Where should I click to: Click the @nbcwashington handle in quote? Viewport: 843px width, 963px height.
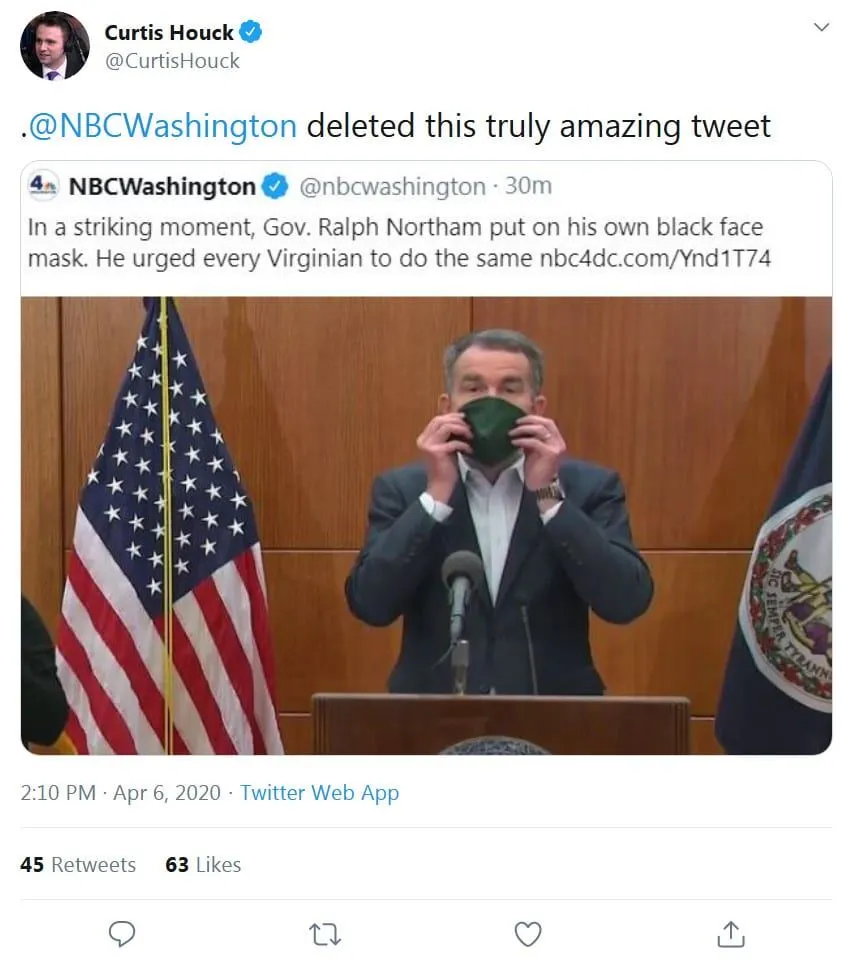pos(391,186)
